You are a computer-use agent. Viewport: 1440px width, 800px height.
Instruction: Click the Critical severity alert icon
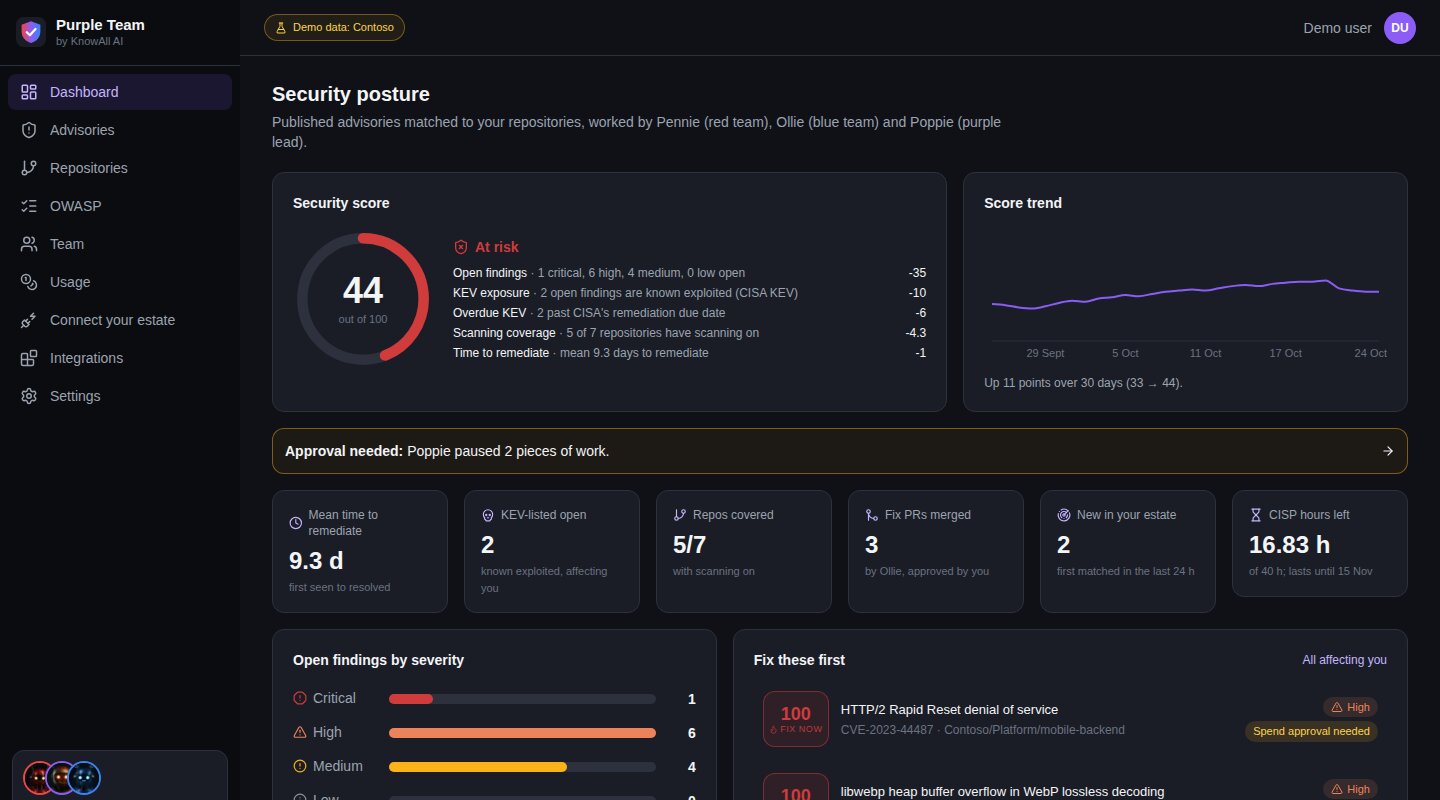click(x=300, y=698)
